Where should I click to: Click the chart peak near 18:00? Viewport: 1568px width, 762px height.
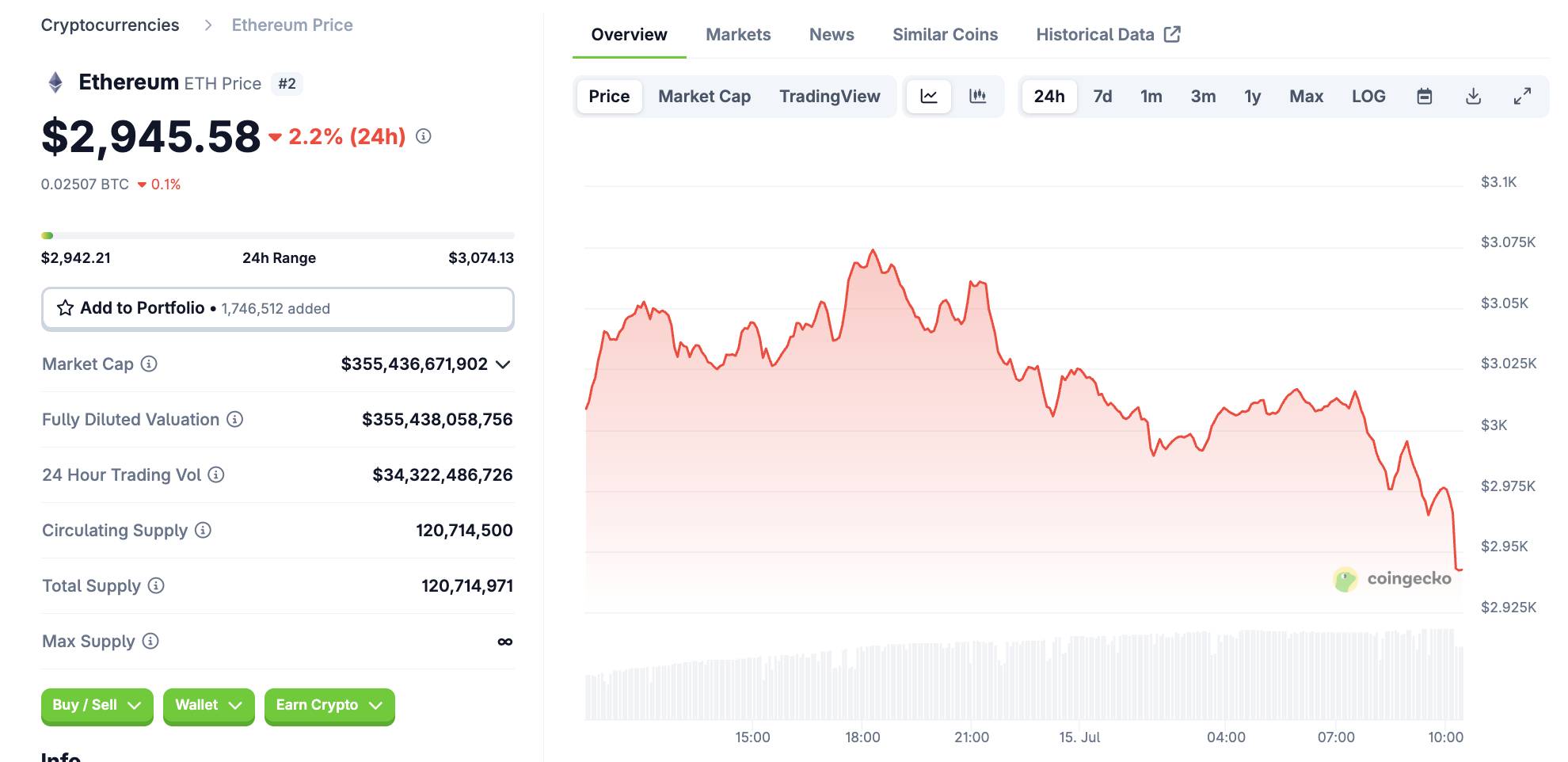click(873, 251)
